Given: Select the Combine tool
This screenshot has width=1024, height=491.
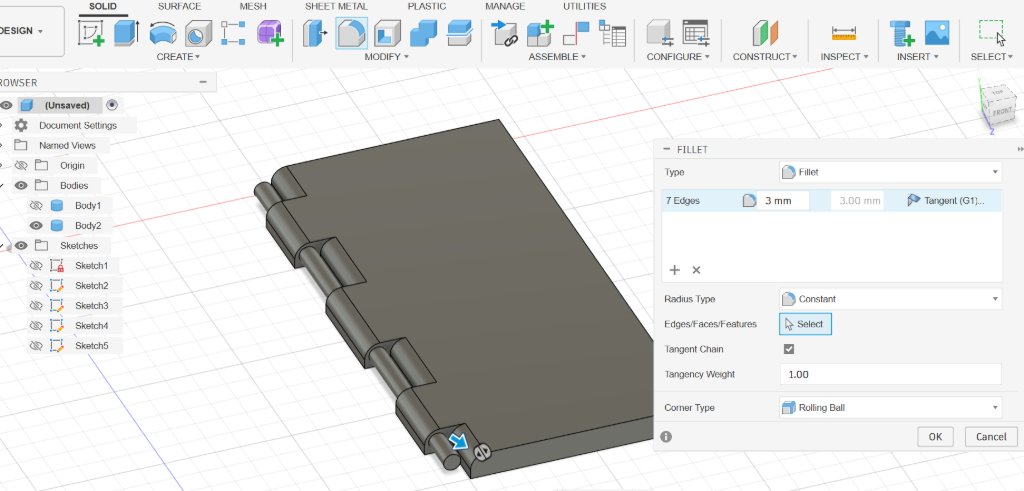Looking at the screenshot, I should pos(423,33).
